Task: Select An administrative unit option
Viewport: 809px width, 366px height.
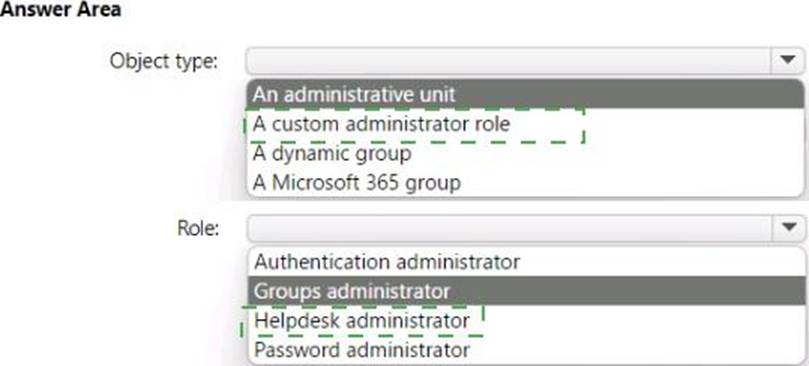Action: [525, 94]
